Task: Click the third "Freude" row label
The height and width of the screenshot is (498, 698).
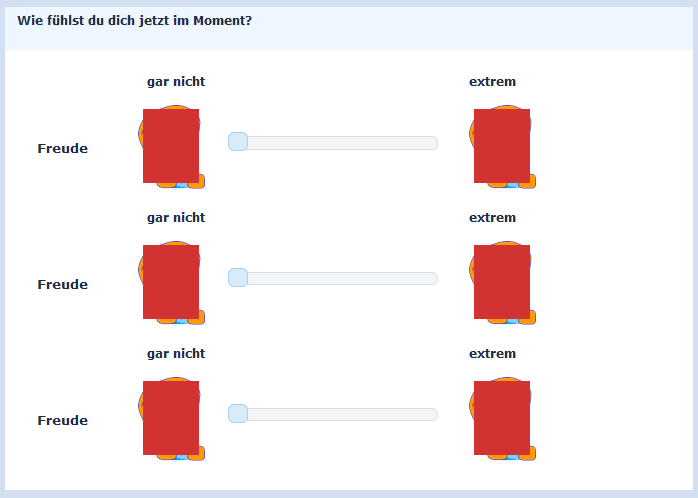Action: [x=62, y=421]
